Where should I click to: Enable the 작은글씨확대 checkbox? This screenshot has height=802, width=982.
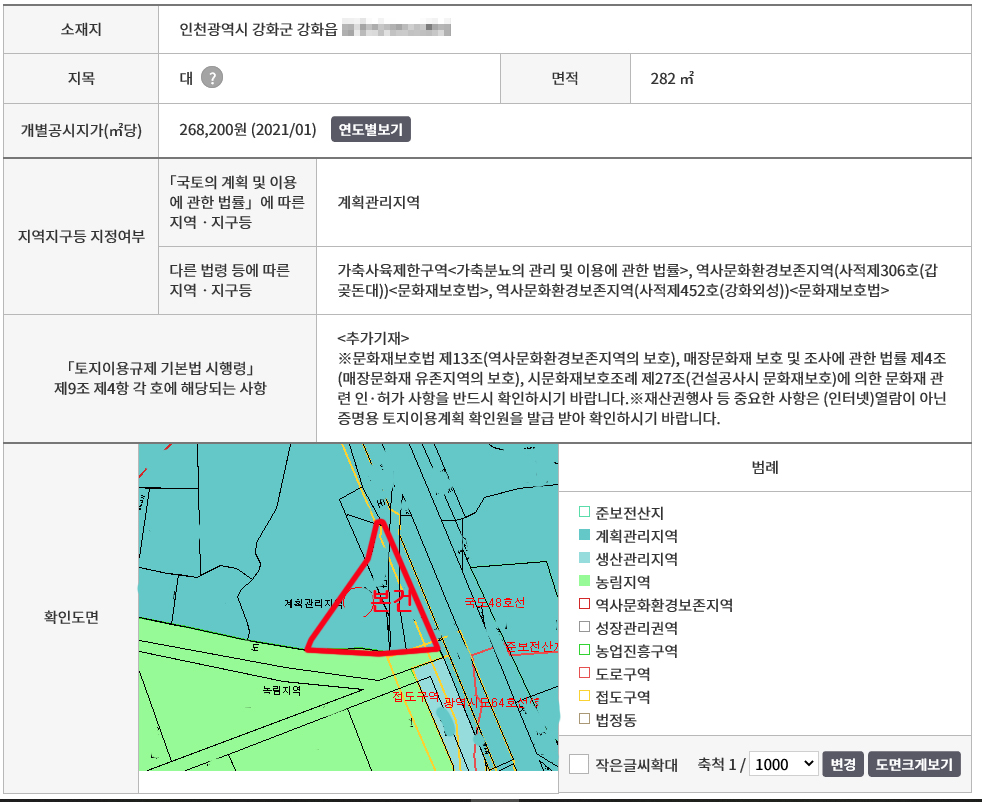(578, 764)
